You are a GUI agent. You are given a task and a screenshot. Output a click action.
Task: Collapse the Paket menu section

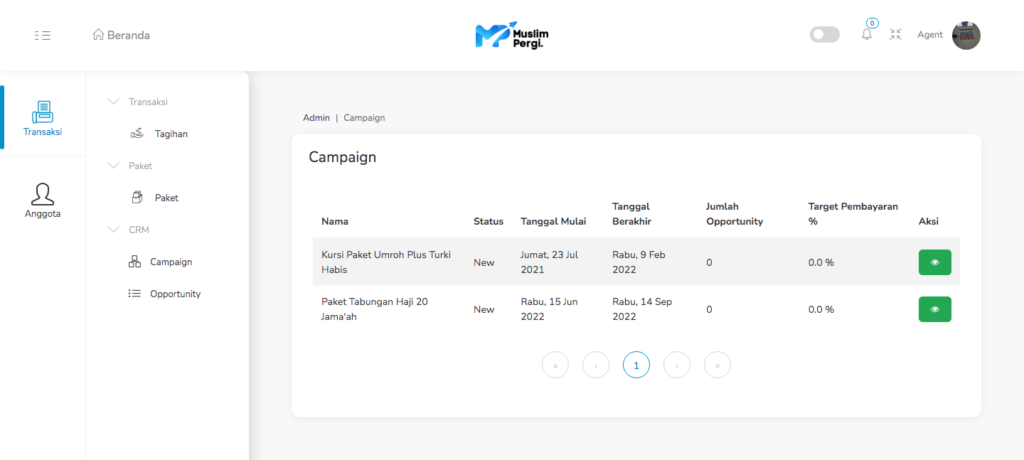113,166
